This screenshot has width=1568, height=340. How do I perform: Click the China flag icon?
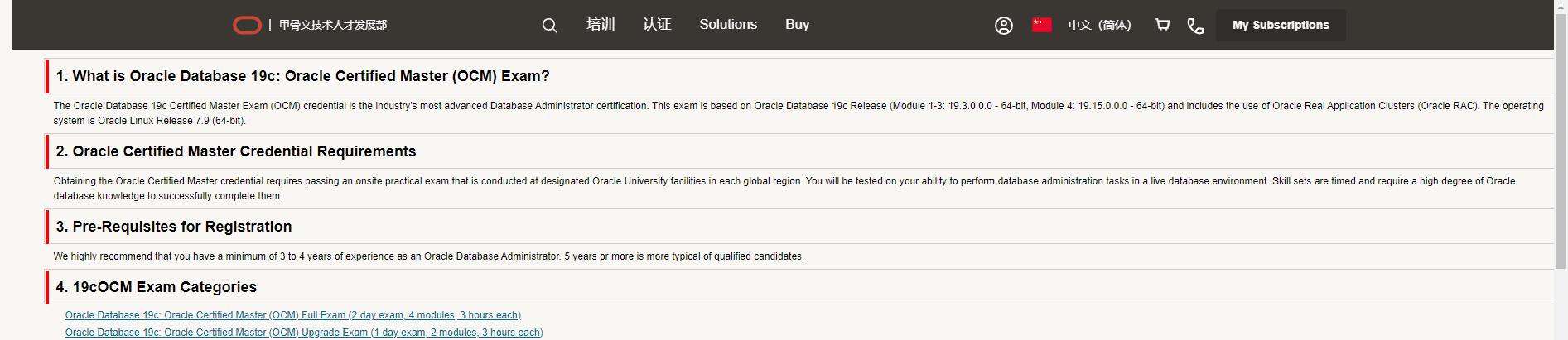click(1042, 25)
